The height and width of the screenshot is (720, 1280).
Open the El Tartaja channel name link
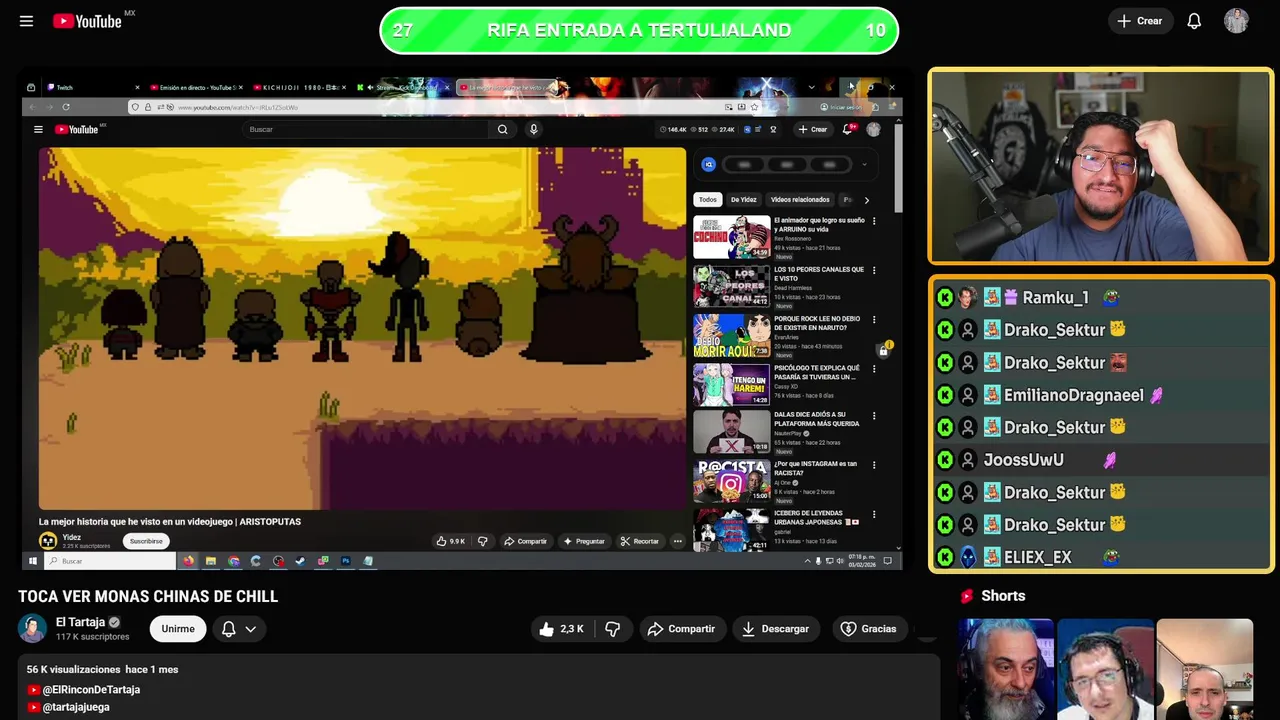(80, 622)
